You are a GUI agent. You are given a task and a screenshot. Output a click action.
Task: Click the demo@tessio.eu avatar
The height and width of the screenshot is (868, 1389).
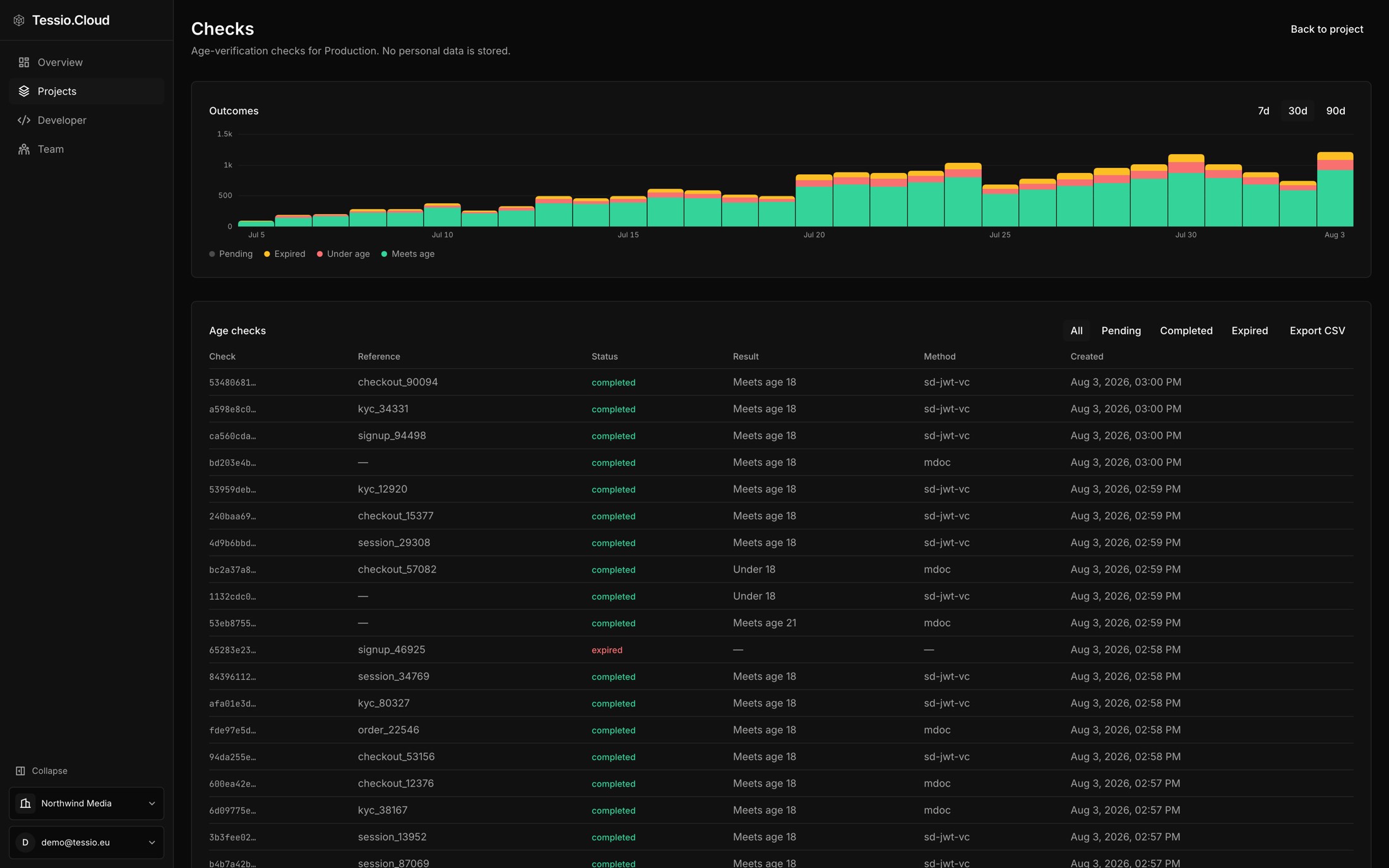25,843
